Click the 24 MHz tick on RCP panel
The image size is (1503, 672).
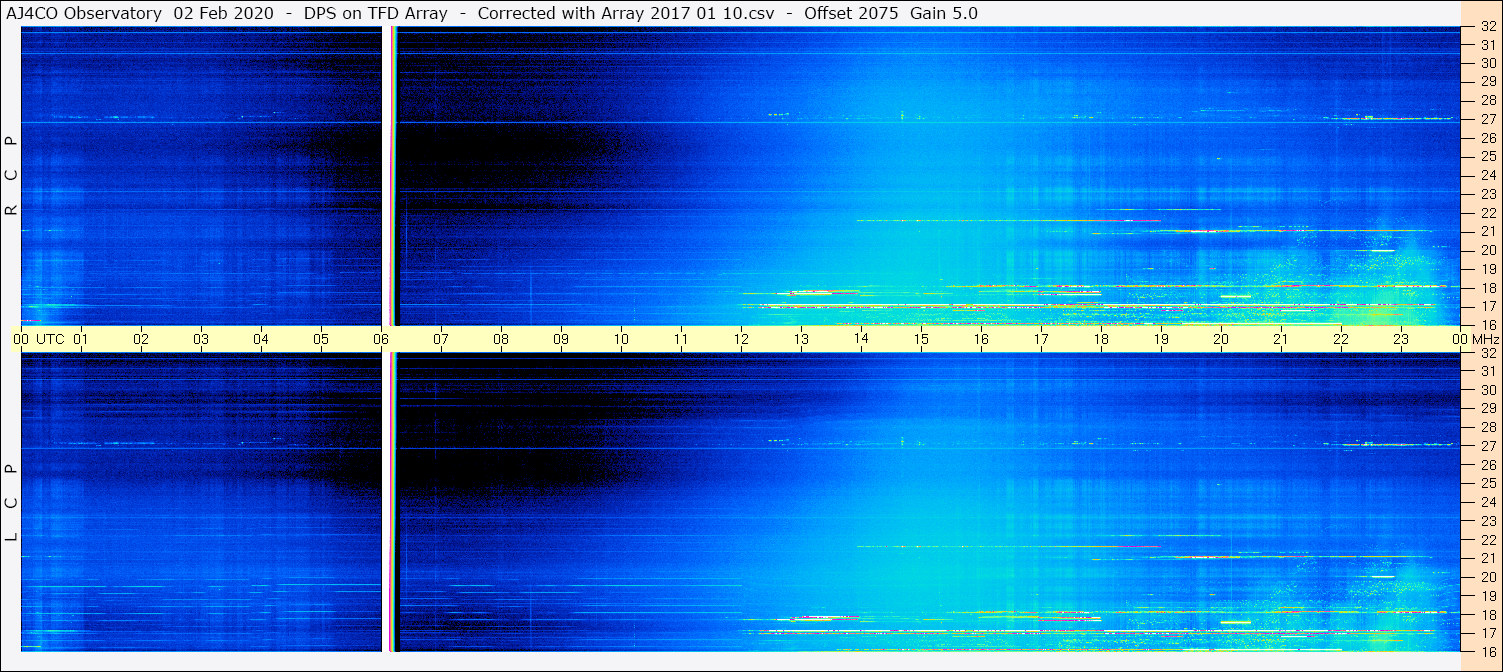point(1487,175)
